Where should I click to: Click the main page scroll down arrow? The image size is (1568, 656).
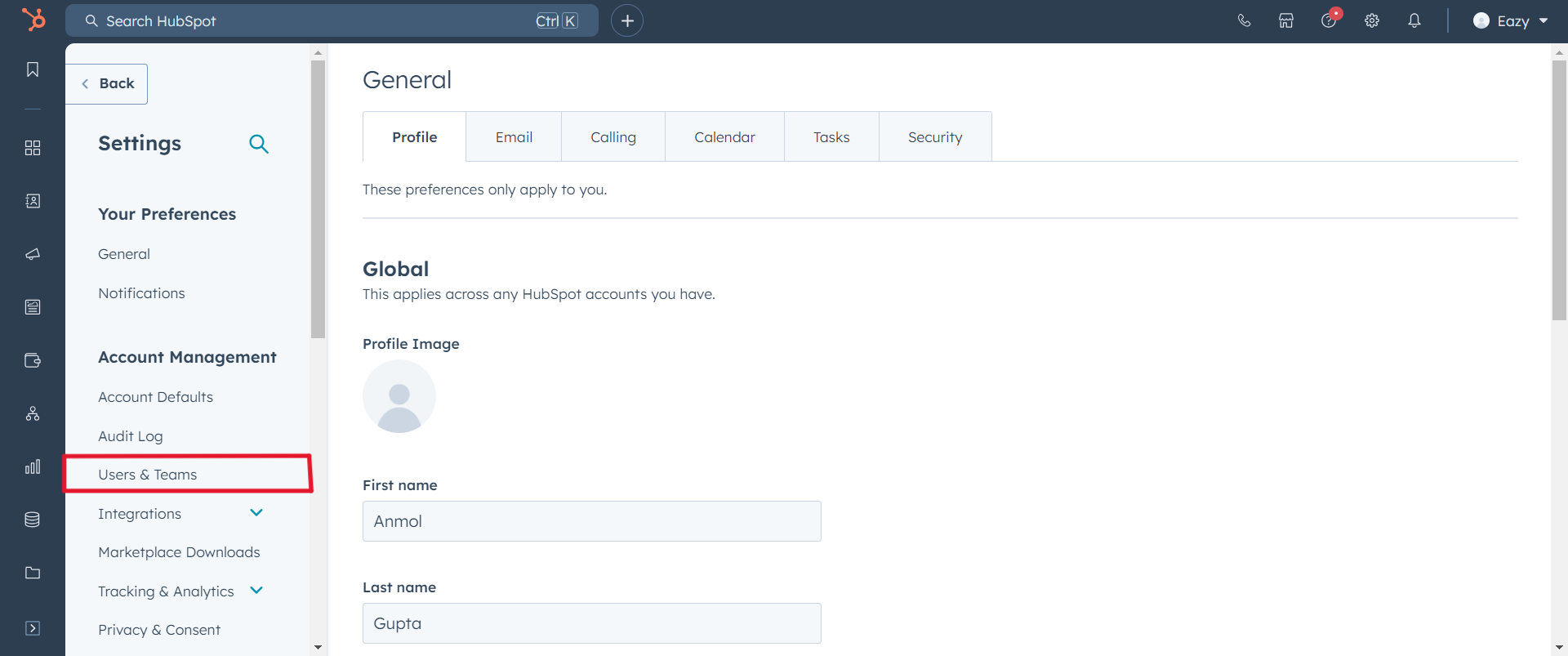(x=1559, y=648)
